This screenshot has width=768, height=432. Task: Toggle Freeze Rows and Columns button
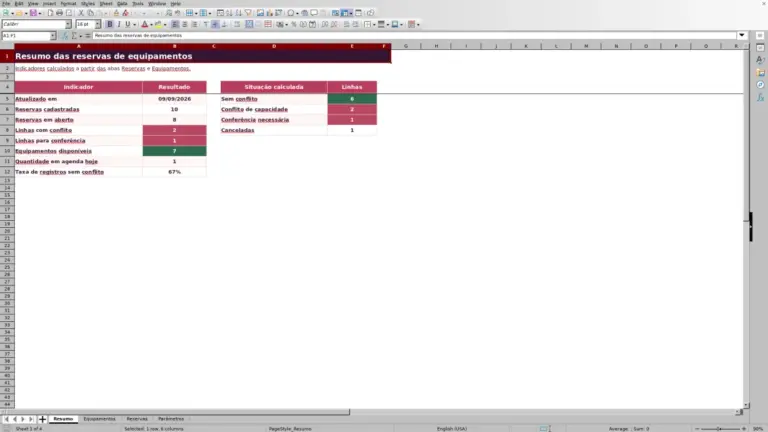point(345,13)
